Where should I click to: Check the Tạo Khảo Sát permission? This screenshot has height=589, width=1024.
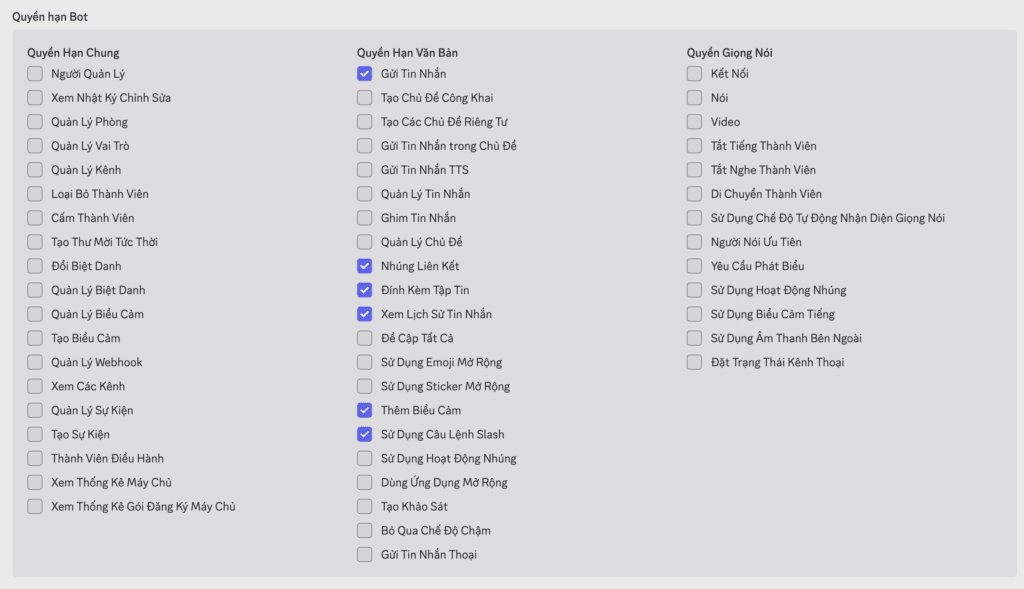(x=365, y=506)
